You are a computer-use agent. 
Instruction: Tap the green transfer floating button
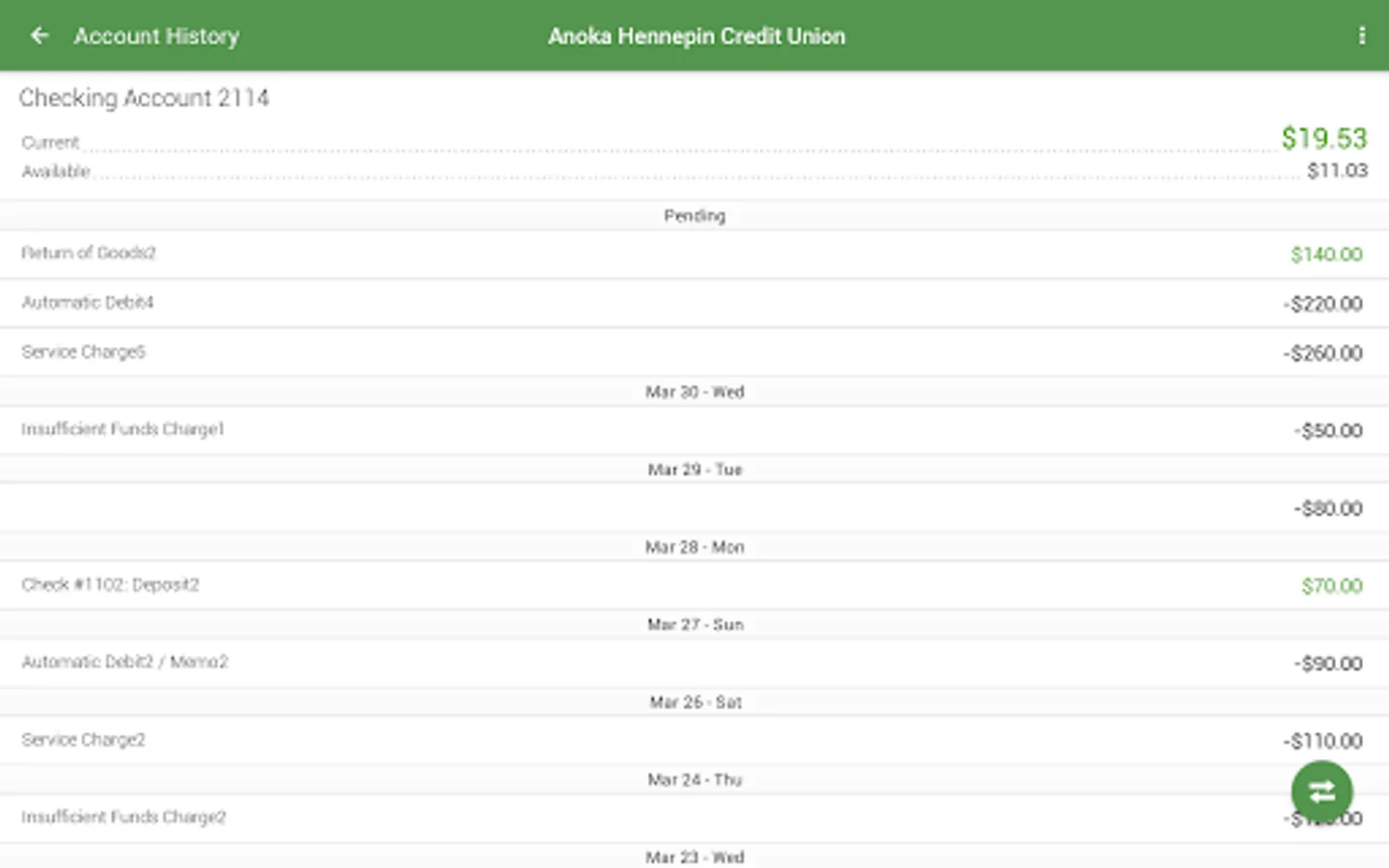pos(1321,792)
